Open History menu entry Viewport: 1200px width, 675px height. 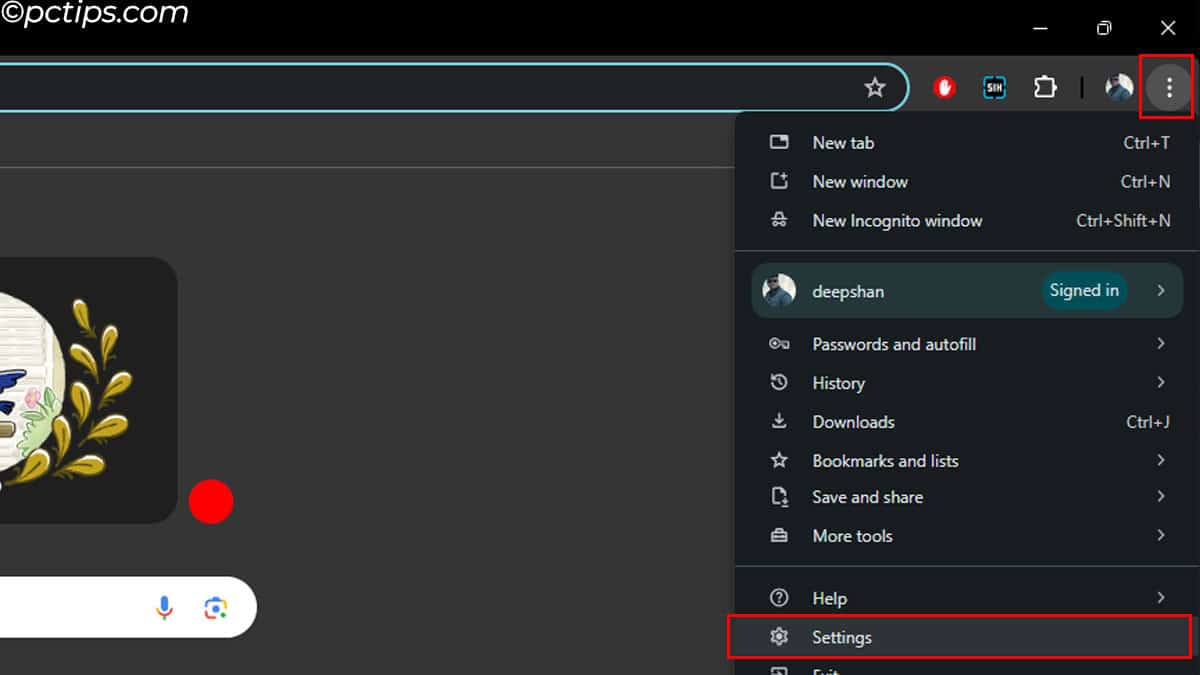(967, 383)
